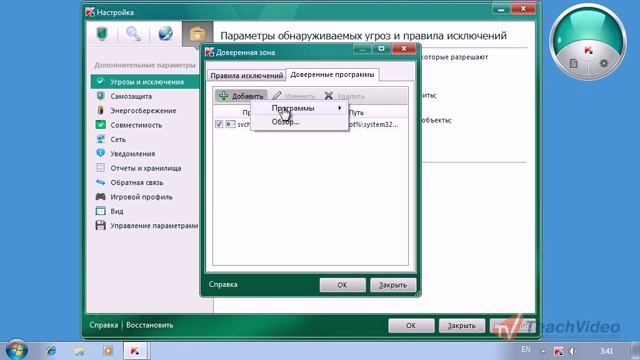The image size is (640, 360).
Task: Click the Уведомления notification icon
Action: coord(100,153)
